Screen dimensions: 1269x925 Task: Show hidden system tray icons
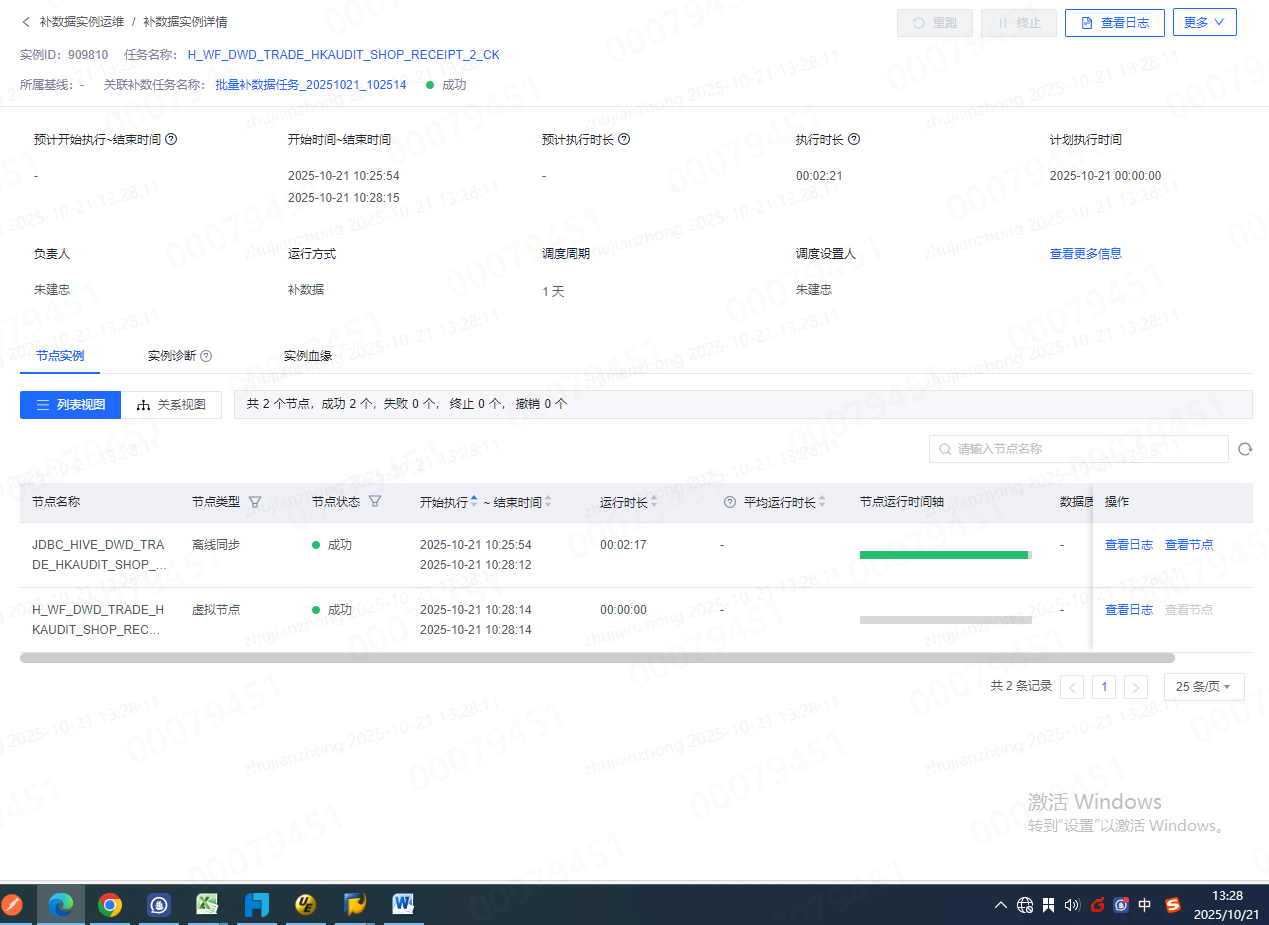(1000, 905)
